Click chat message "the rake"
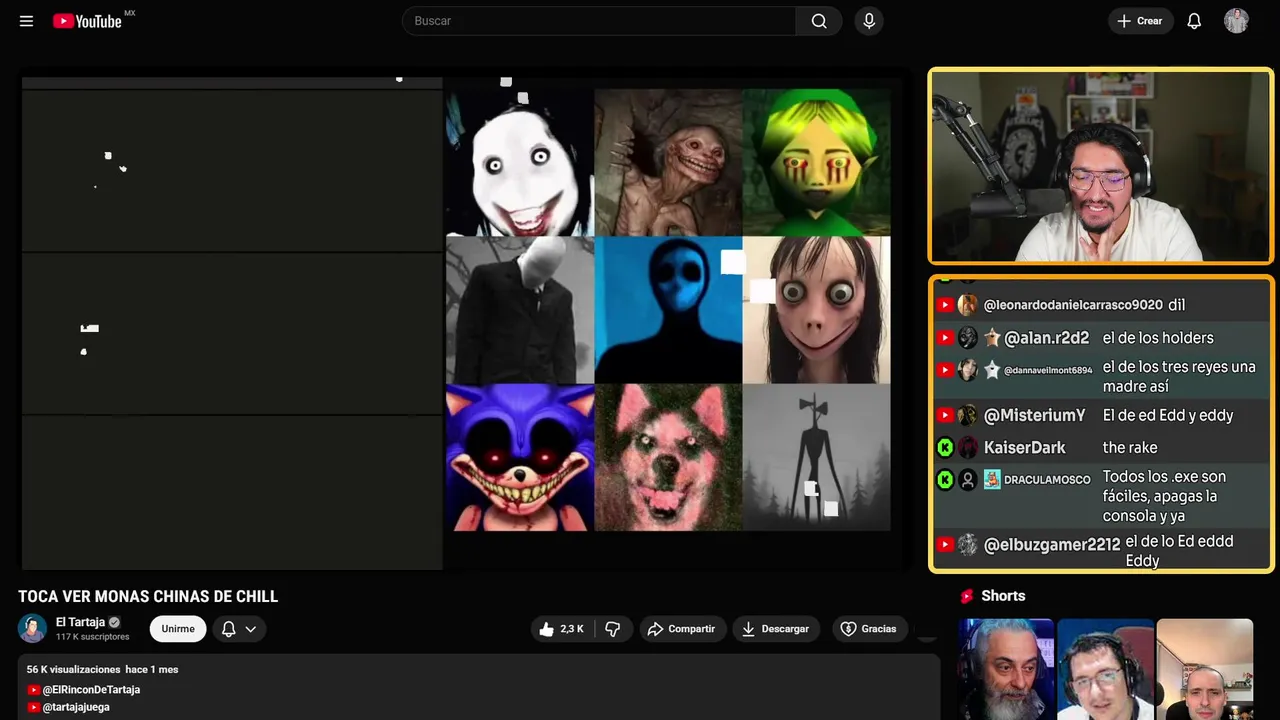Viewport: 1280px width, 720px height. (x=1130, y=447)
